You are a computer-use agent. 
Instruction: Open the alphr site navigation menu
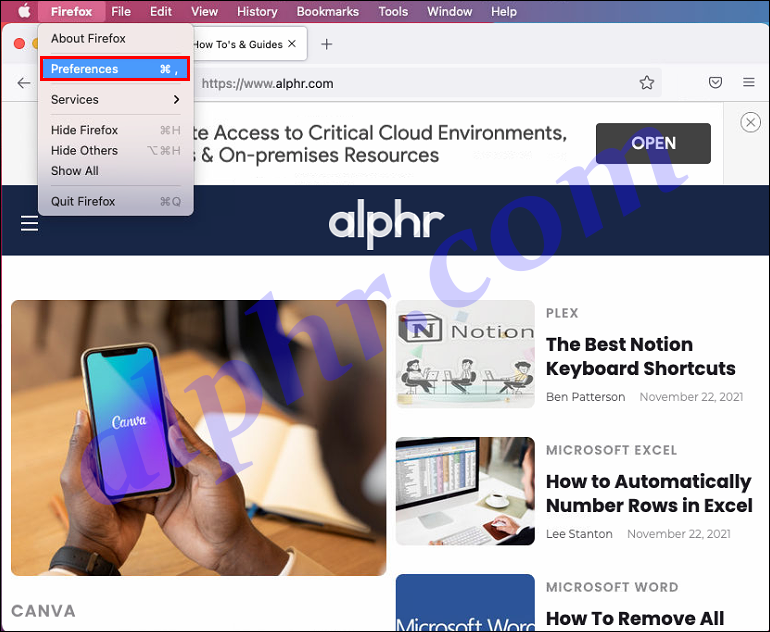coord(29,223)
